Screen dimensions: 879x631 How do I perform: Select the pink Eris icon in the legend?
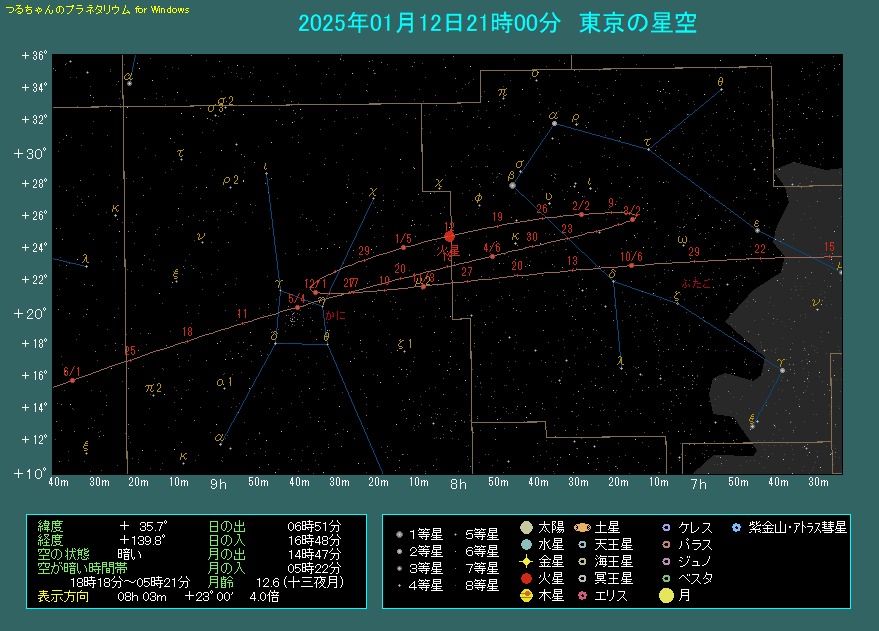point(583,596)
